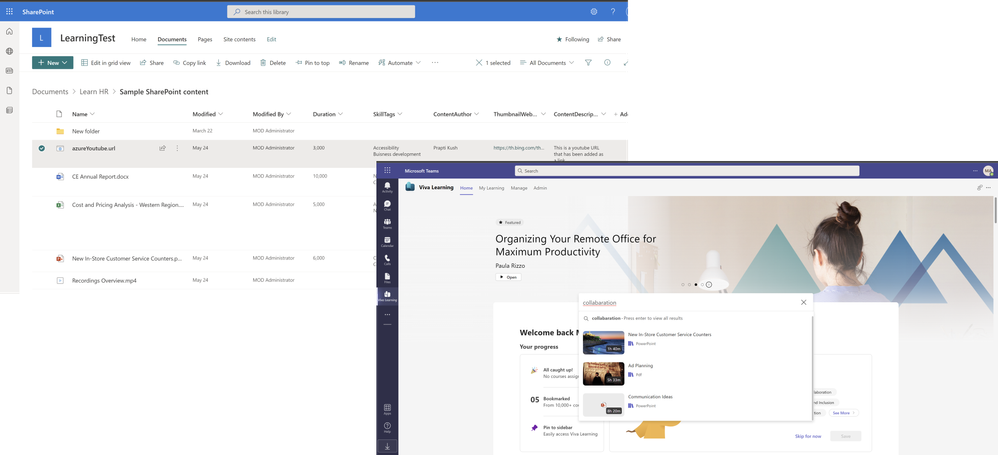The width and height of the screenshot is (998, 455).
Task: Click Copy link in SharePoint toolbar
Action: click(189, 63)
